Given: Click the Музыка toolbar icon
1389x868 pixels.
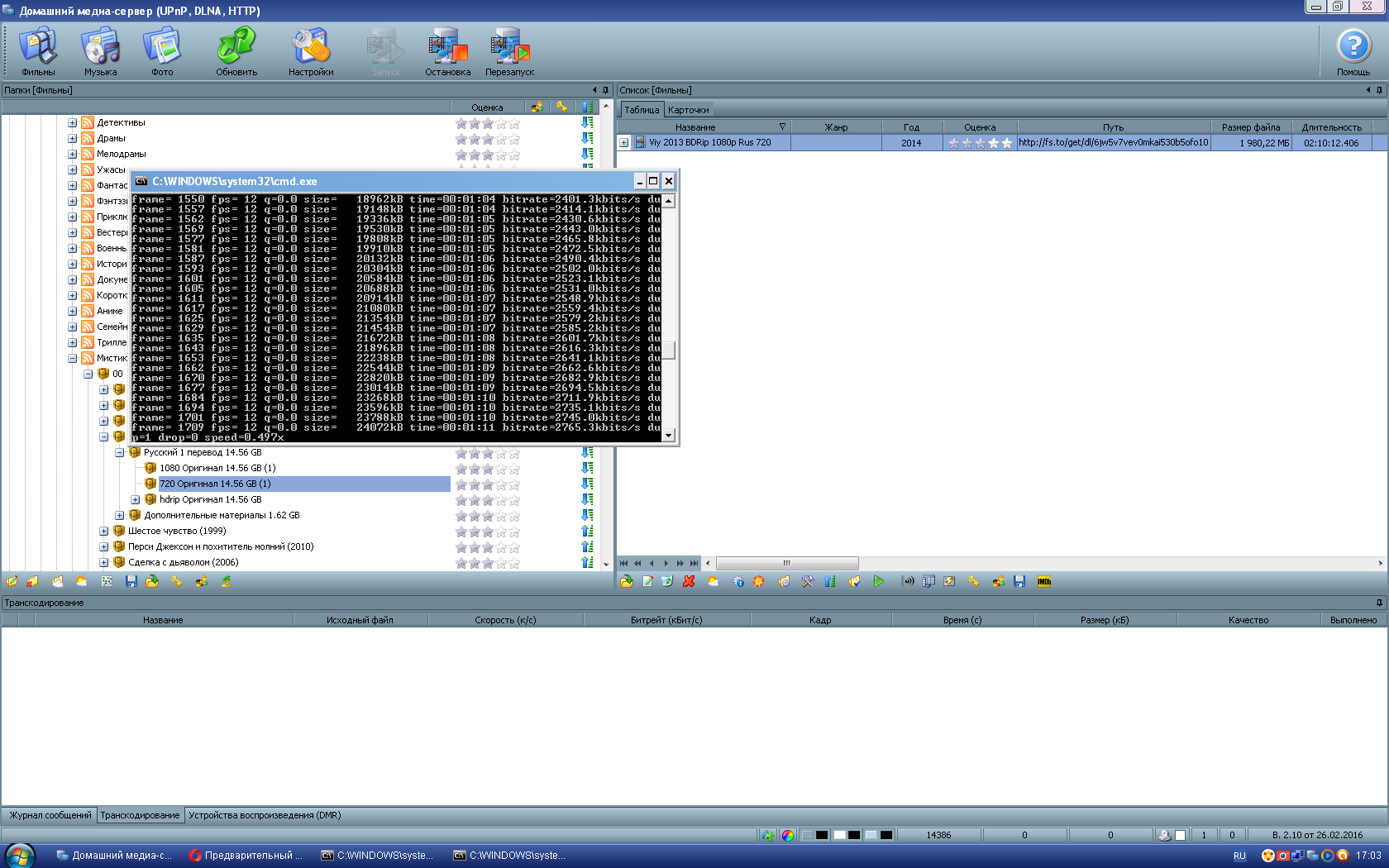Looking at the screenshot, I should [x=100, y=50].
